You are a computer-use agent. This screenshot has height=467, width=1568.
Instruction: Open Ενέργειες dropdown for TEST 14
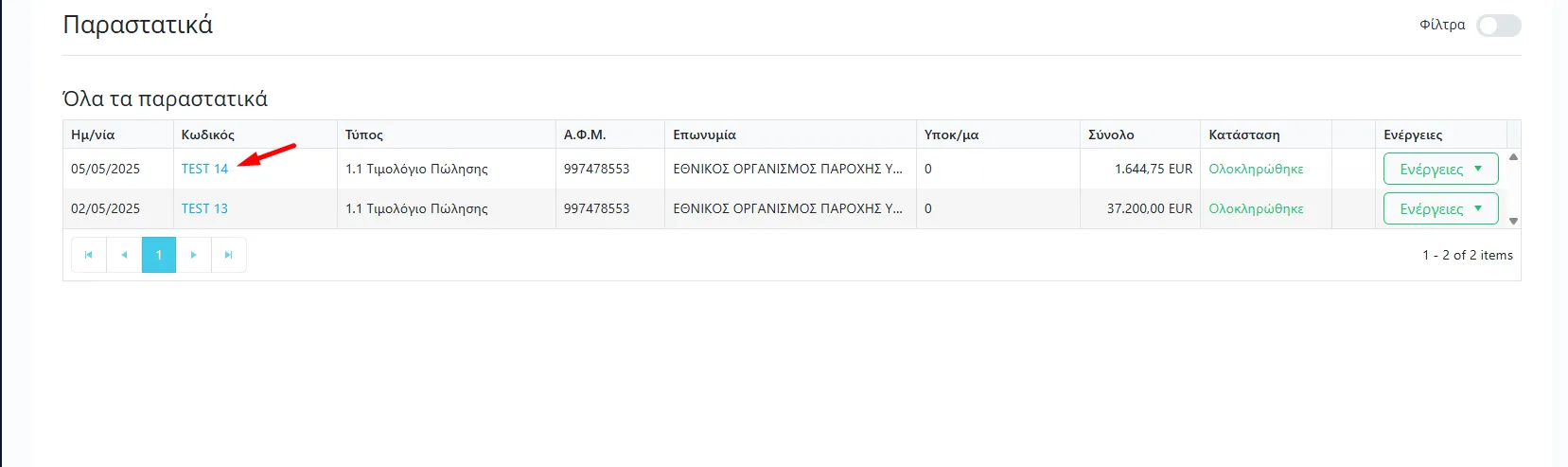coord(1440,169)
